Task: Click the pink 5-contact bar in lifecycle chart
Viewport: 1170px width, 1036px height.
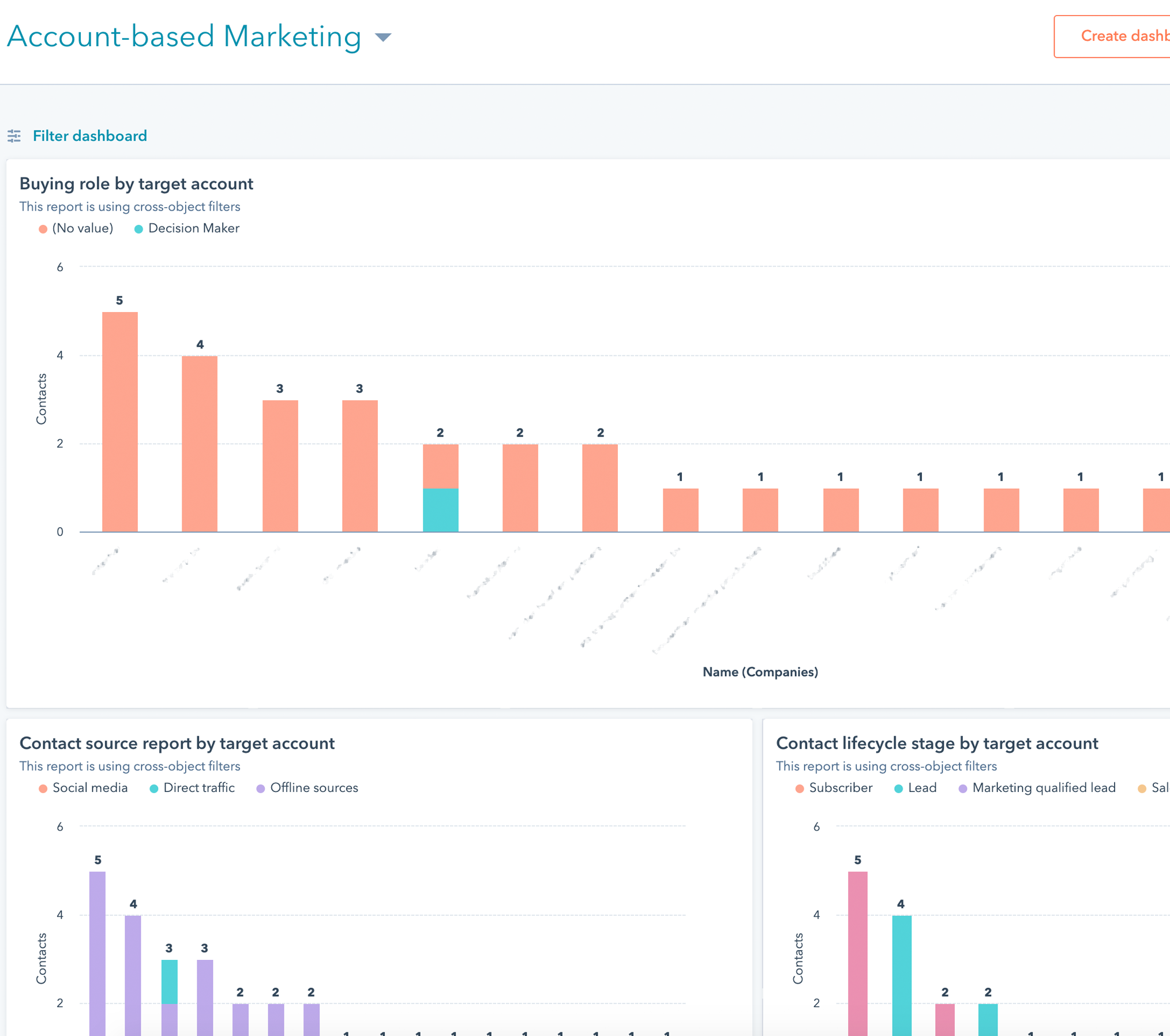Action: tap(858, 954)
